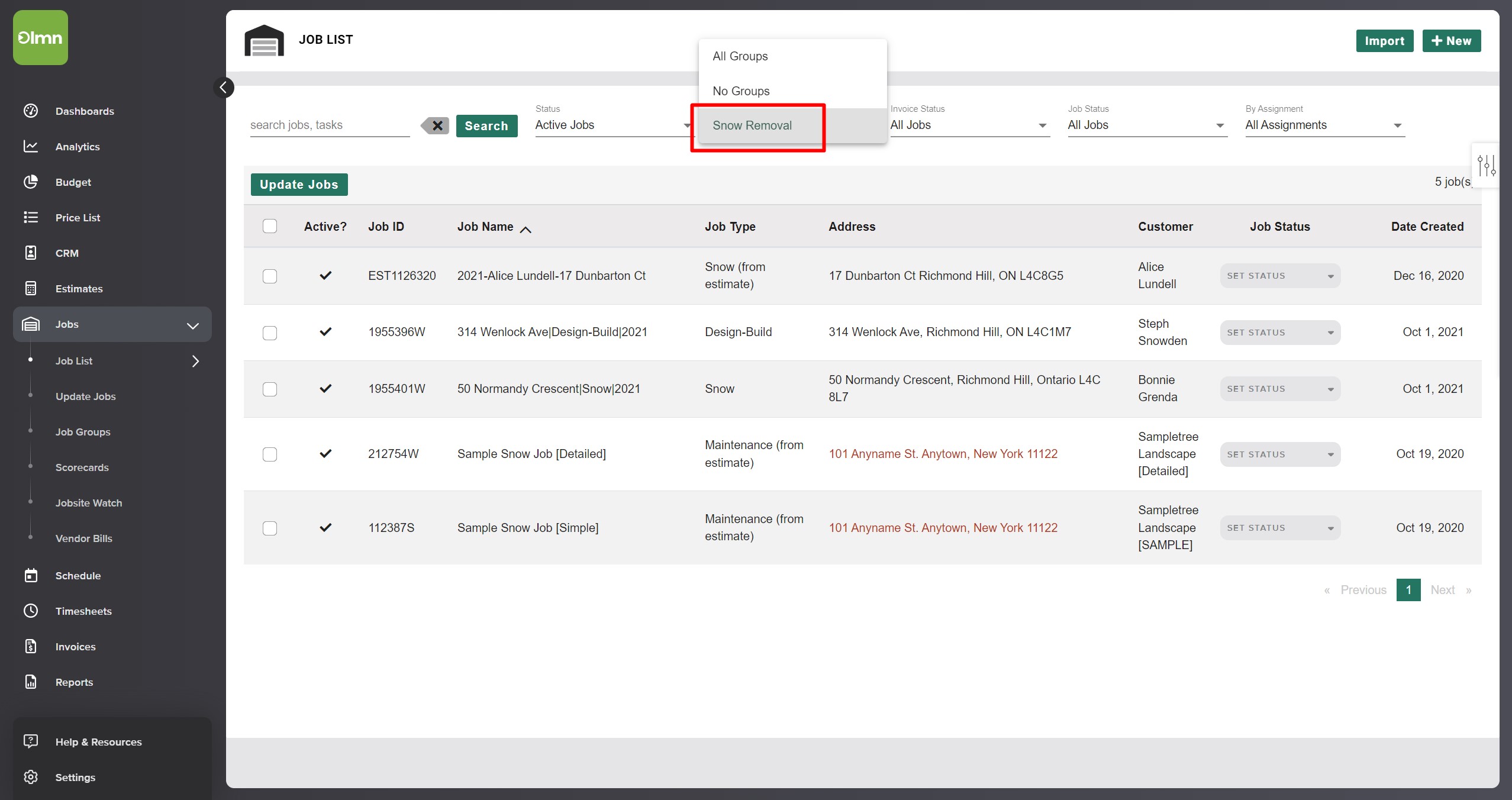Go to Next page
Image resolution: width=1512 pixels, height=800 pixels.
tap(1442, 590)
